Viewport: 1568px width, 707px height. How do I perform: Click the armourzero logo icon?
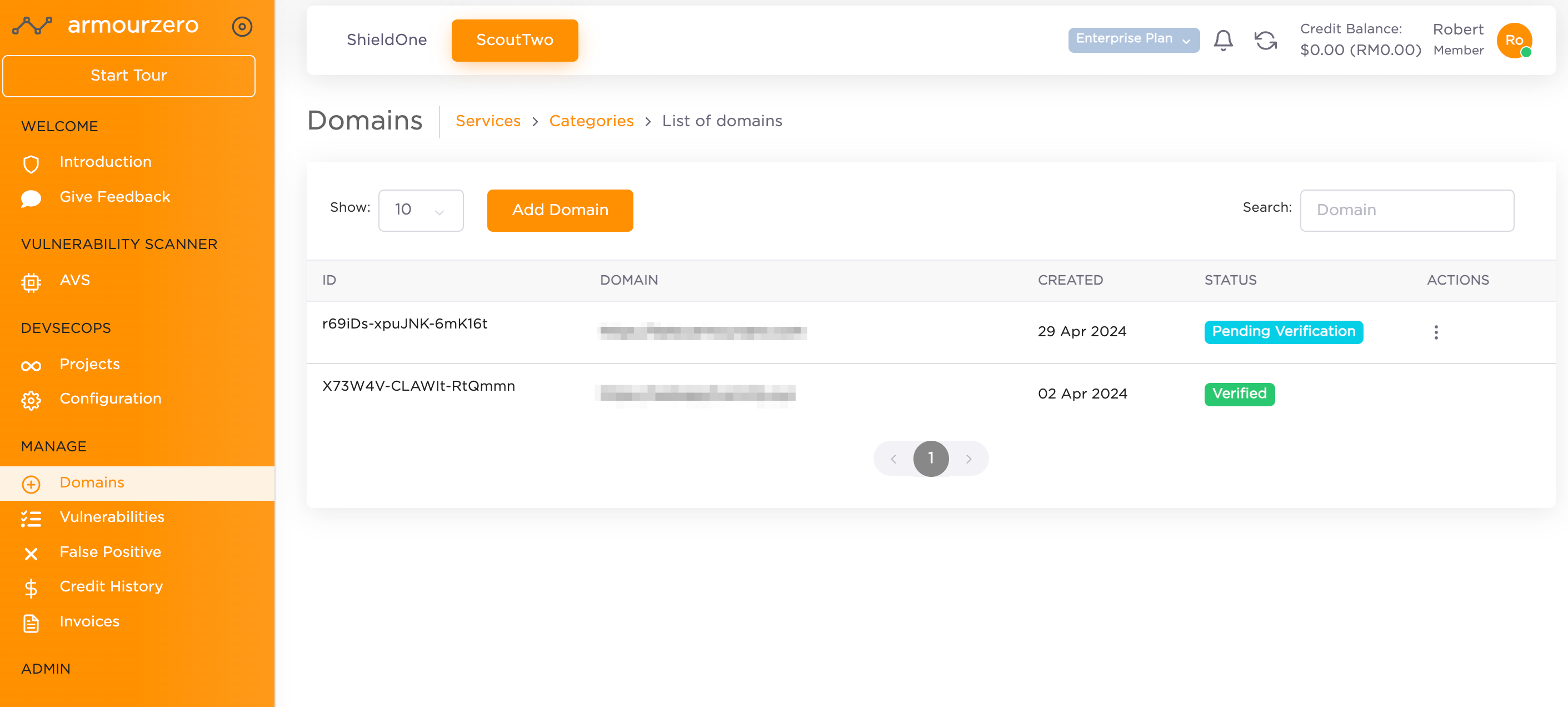point(32,26)
